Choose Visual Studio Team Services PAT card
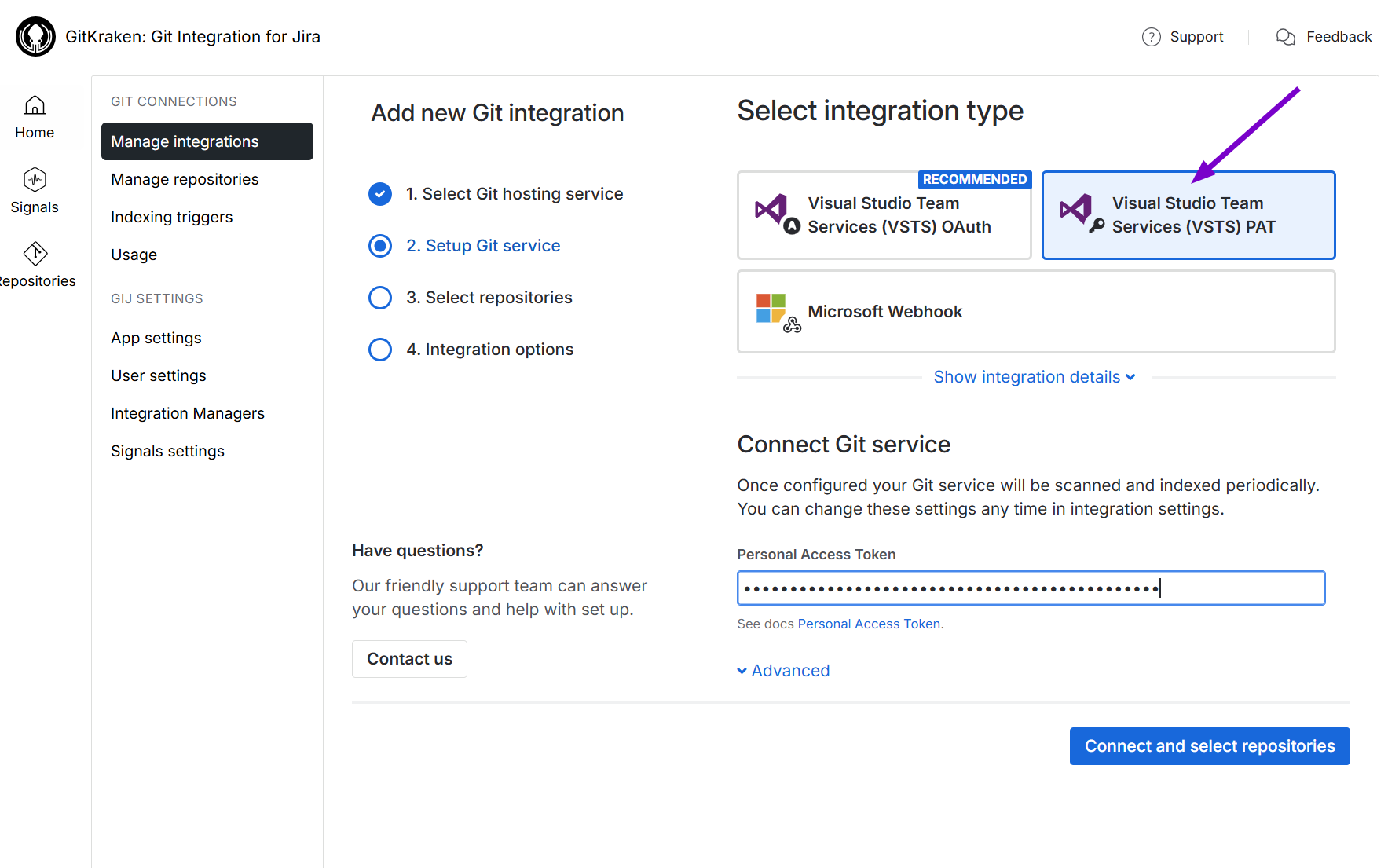 1188,215
